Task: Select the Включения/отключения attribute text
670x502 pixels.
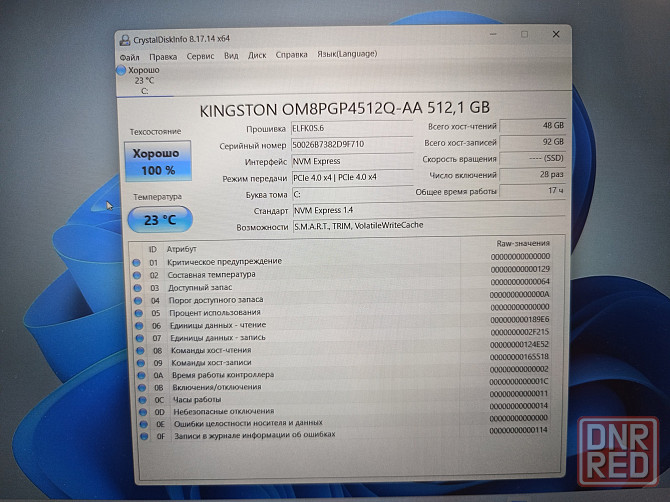Action: pos(217,387)
